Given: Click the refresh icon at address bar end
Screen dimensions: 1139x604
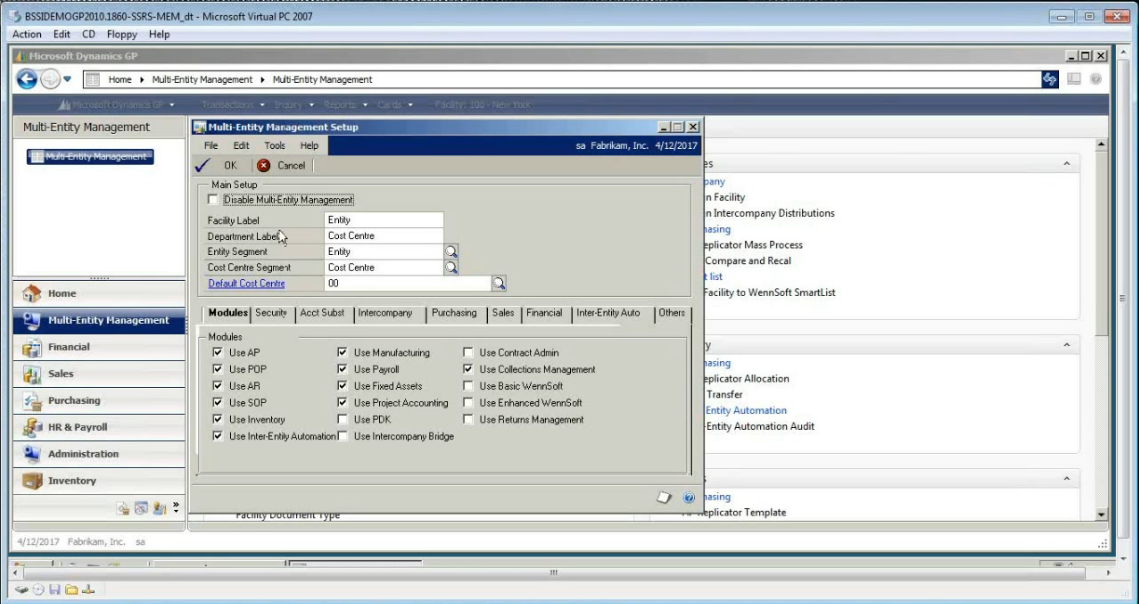Looking at the screenshot, I should 1050,79.
